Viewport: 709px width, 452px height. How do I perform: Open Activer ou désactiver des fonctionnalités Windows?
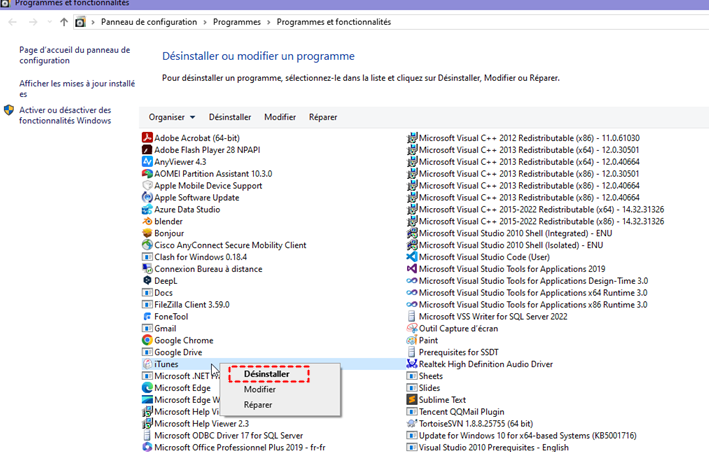click(x=65, y=115)
